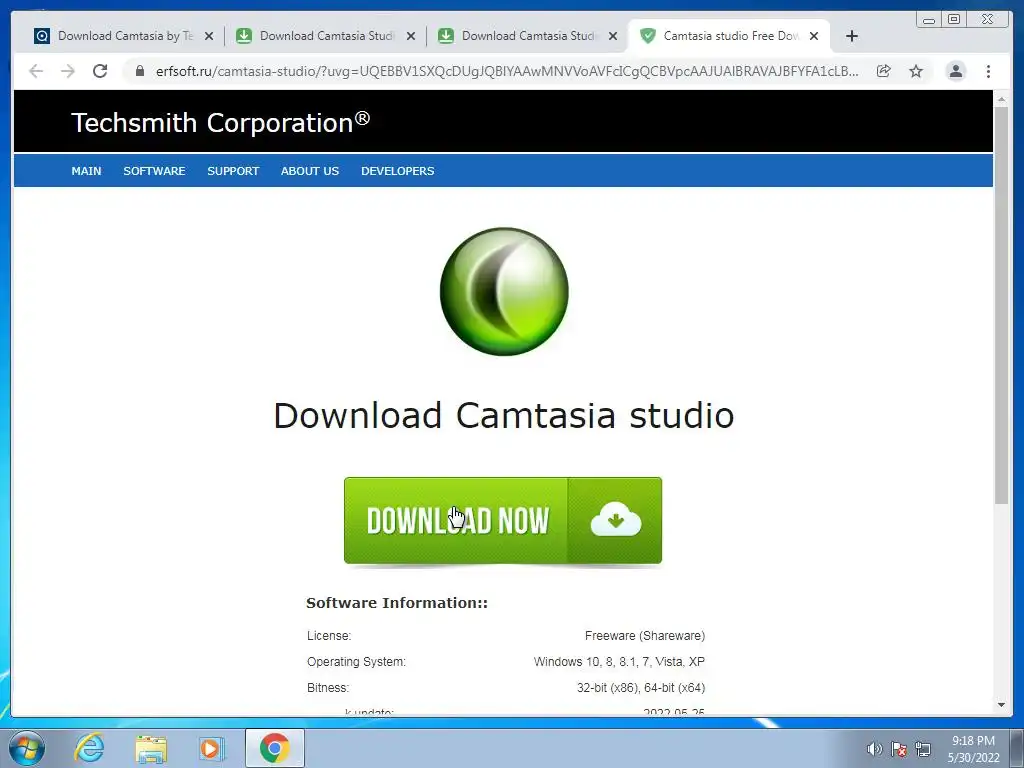Click the License label
The width and height of the screenshot is (1024, 768).
tap(328, 635)
